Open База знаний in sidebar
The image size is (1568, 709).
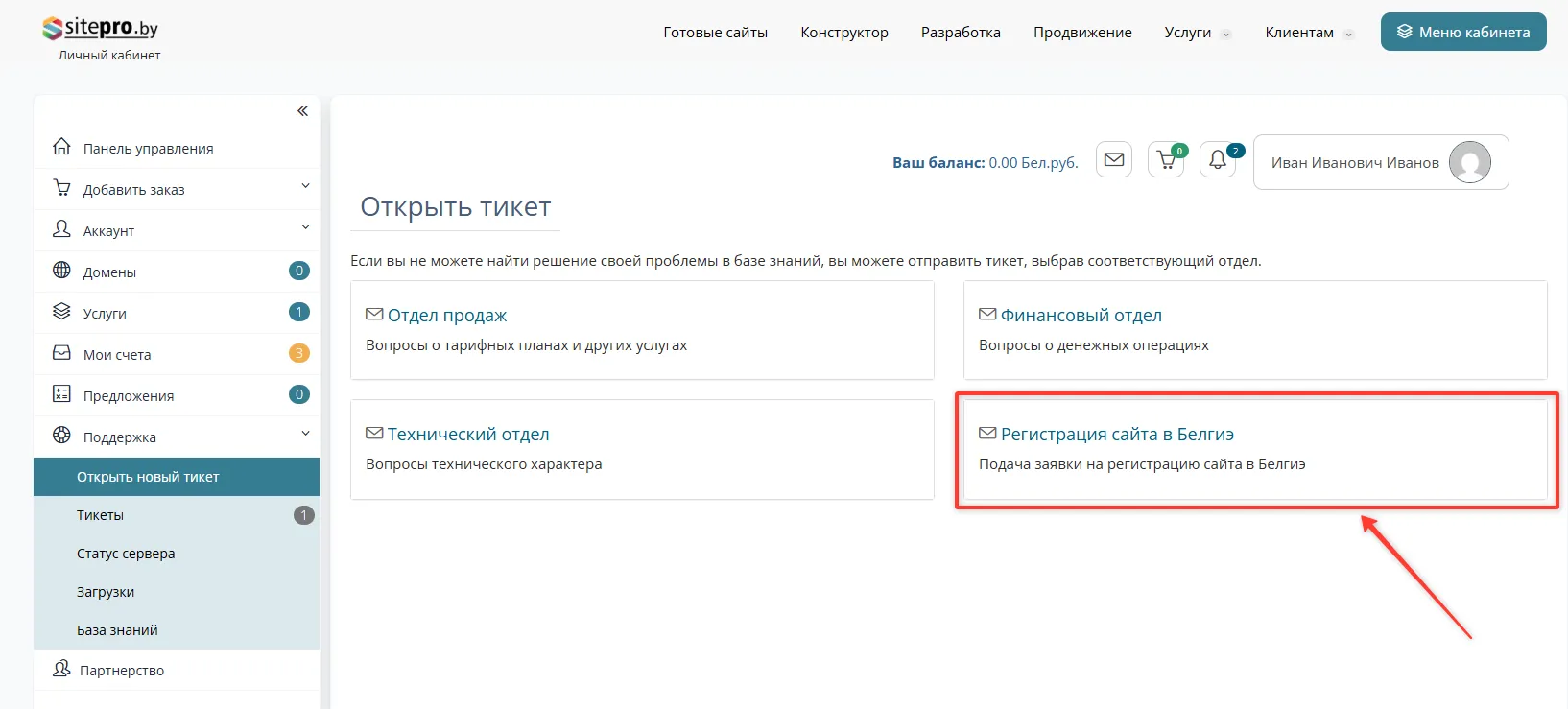117,630
